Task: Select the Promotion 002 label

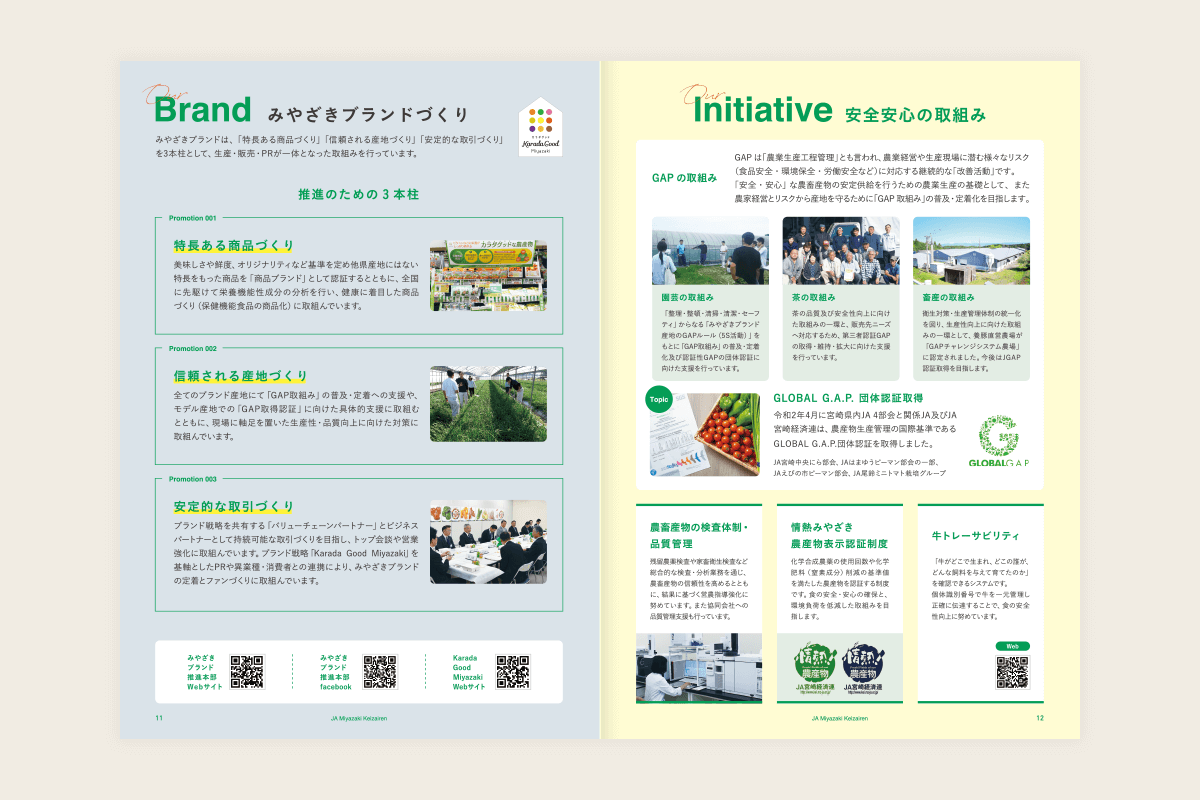Action: coord(192,348)
